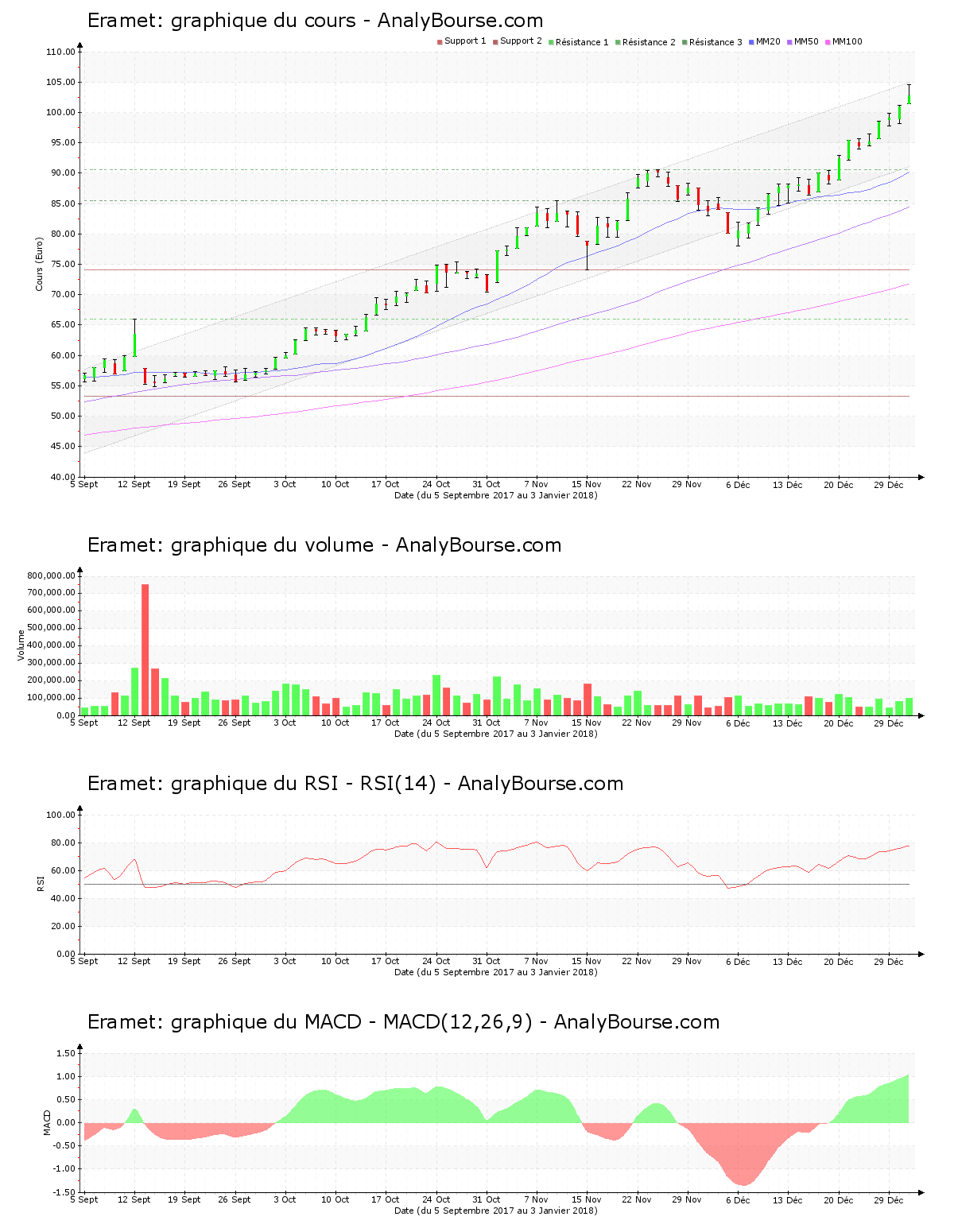954x1232 pixels.
Task: Click the MM20 legend entry
Action: point(764,41)
